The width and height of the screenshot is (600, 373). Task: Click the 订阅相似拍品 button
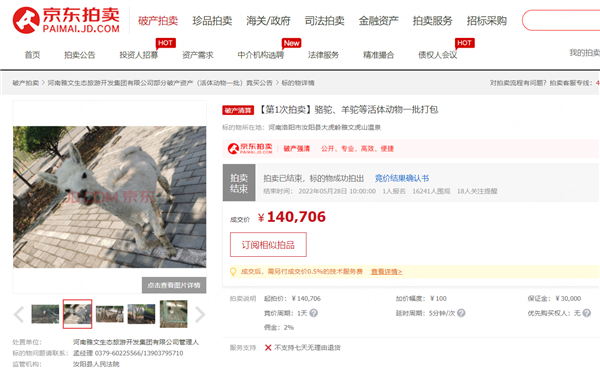click(x=268, y=245)
